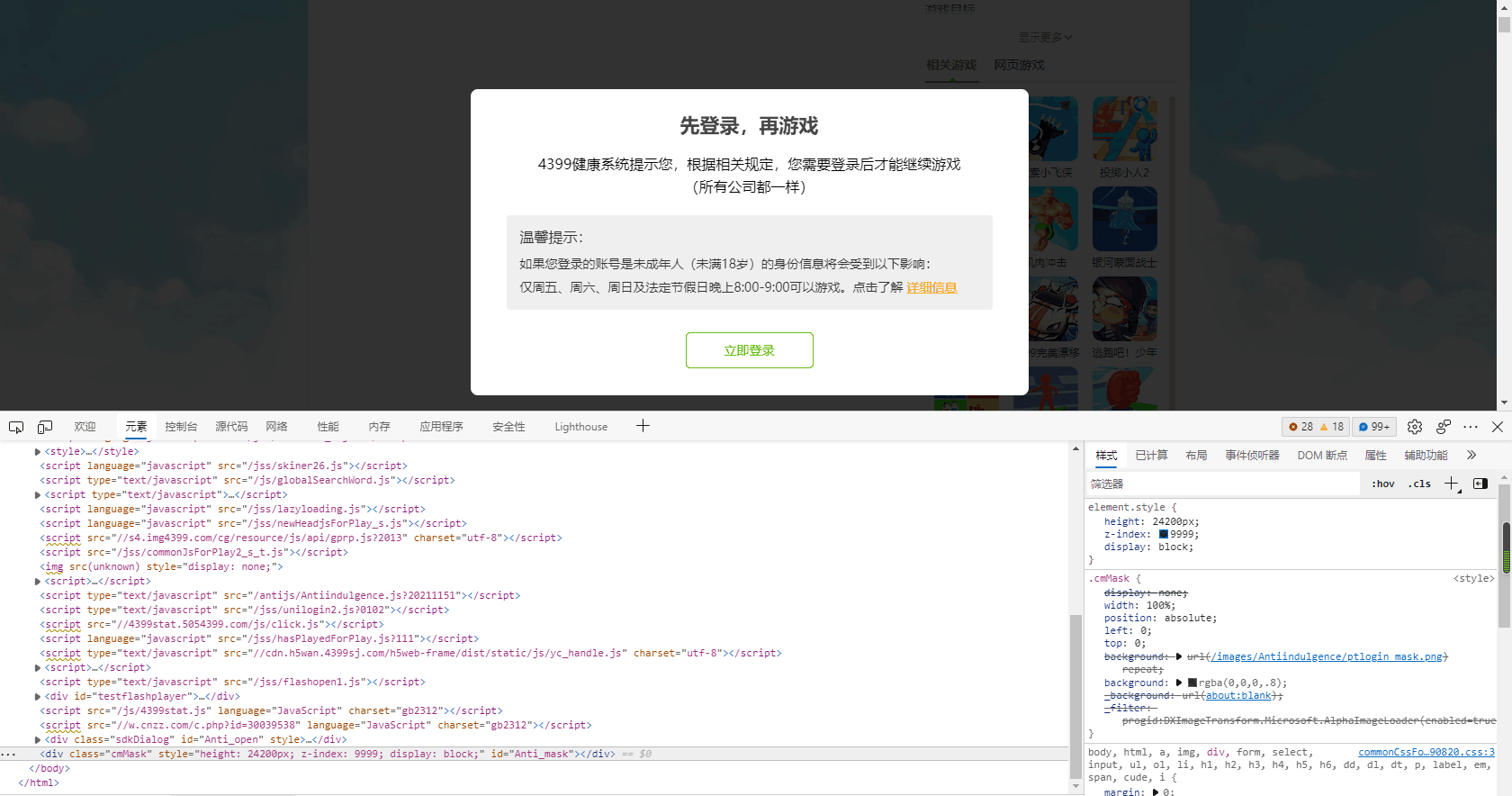Open DevTools settings gear
Viewport: 1512px width, 796px height.
point(1415,427)
